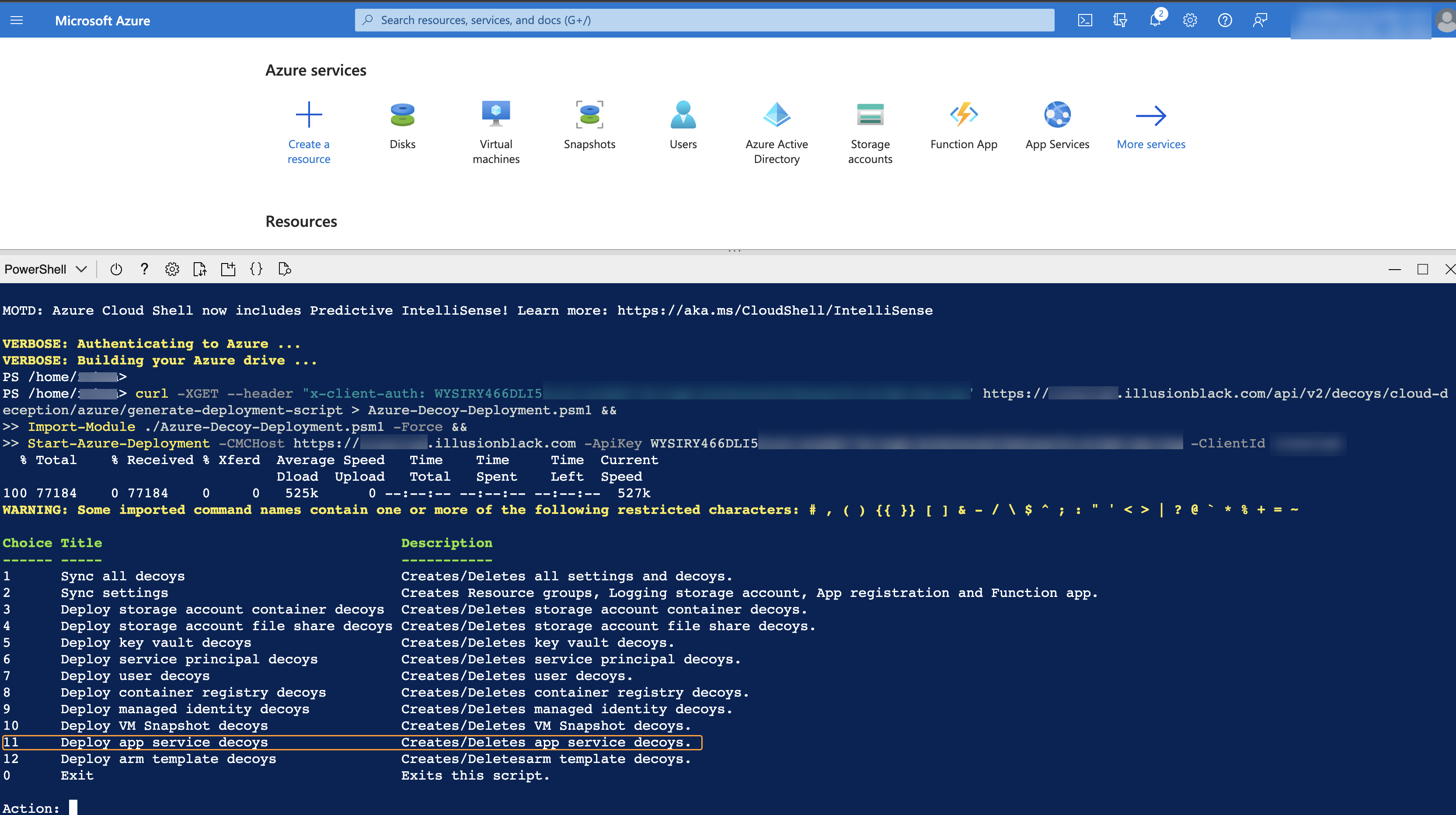Open Cloud Shell from the top bar
The height and width of the screenshot is (815, 1456).
pyautogui.click(x=1085, y=20)
